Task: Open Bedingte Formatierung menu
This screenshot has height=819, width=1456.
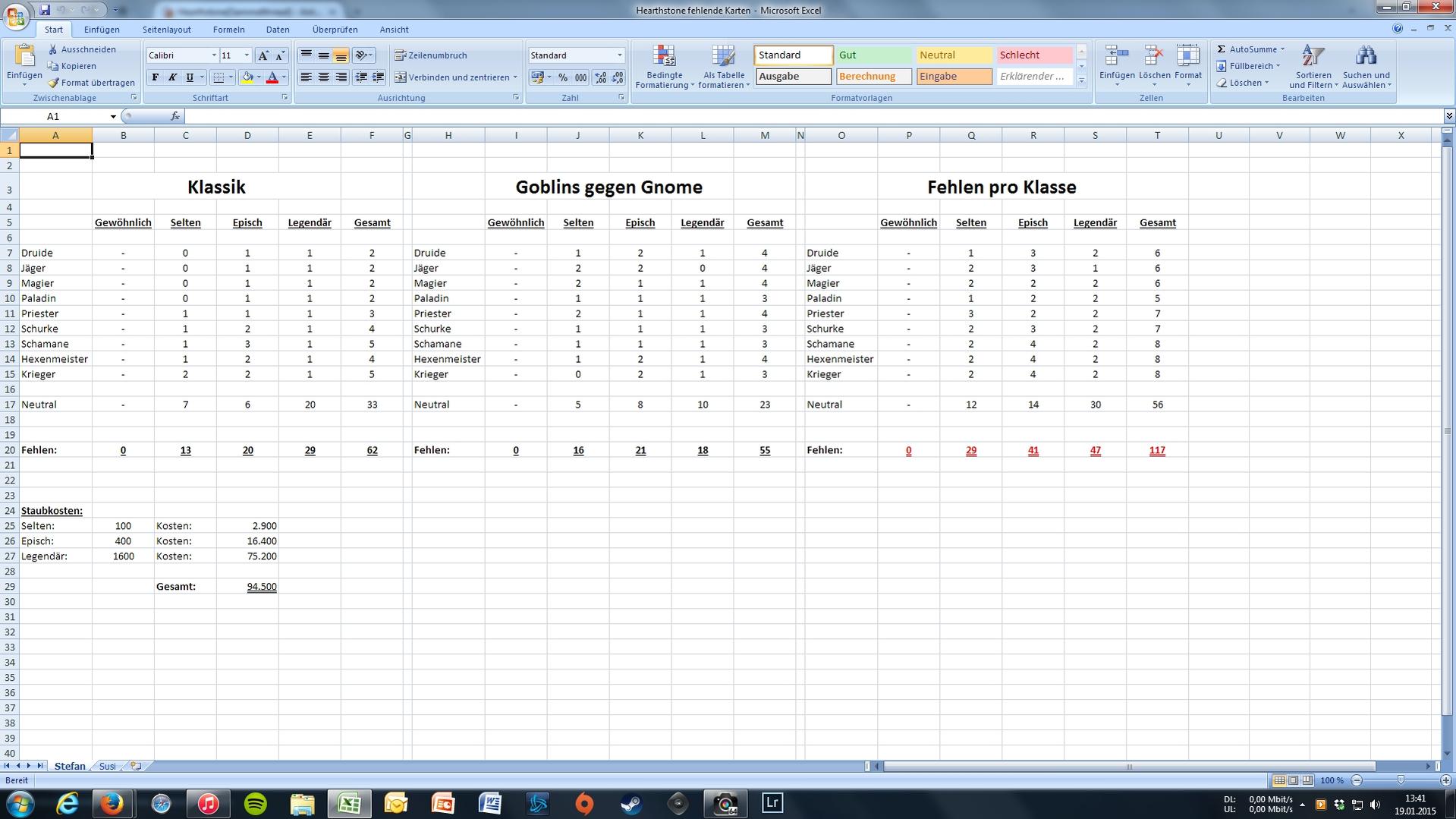Action: (665, 67)
